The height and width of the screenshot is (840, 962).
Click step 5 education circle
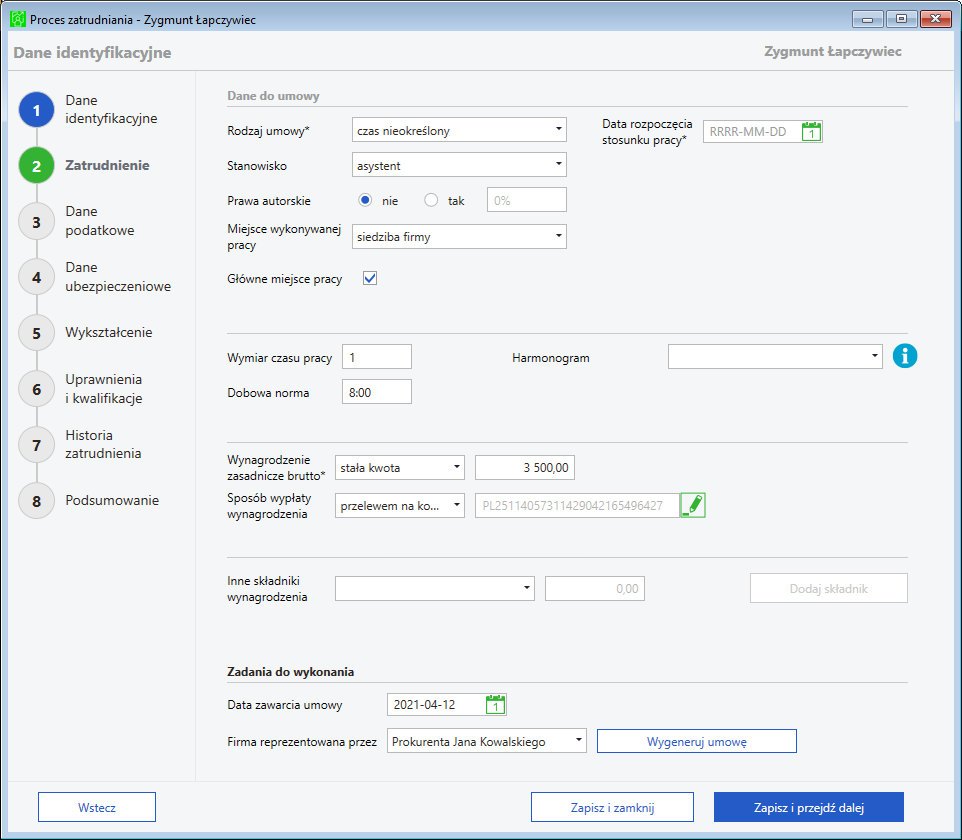[36, 333]
